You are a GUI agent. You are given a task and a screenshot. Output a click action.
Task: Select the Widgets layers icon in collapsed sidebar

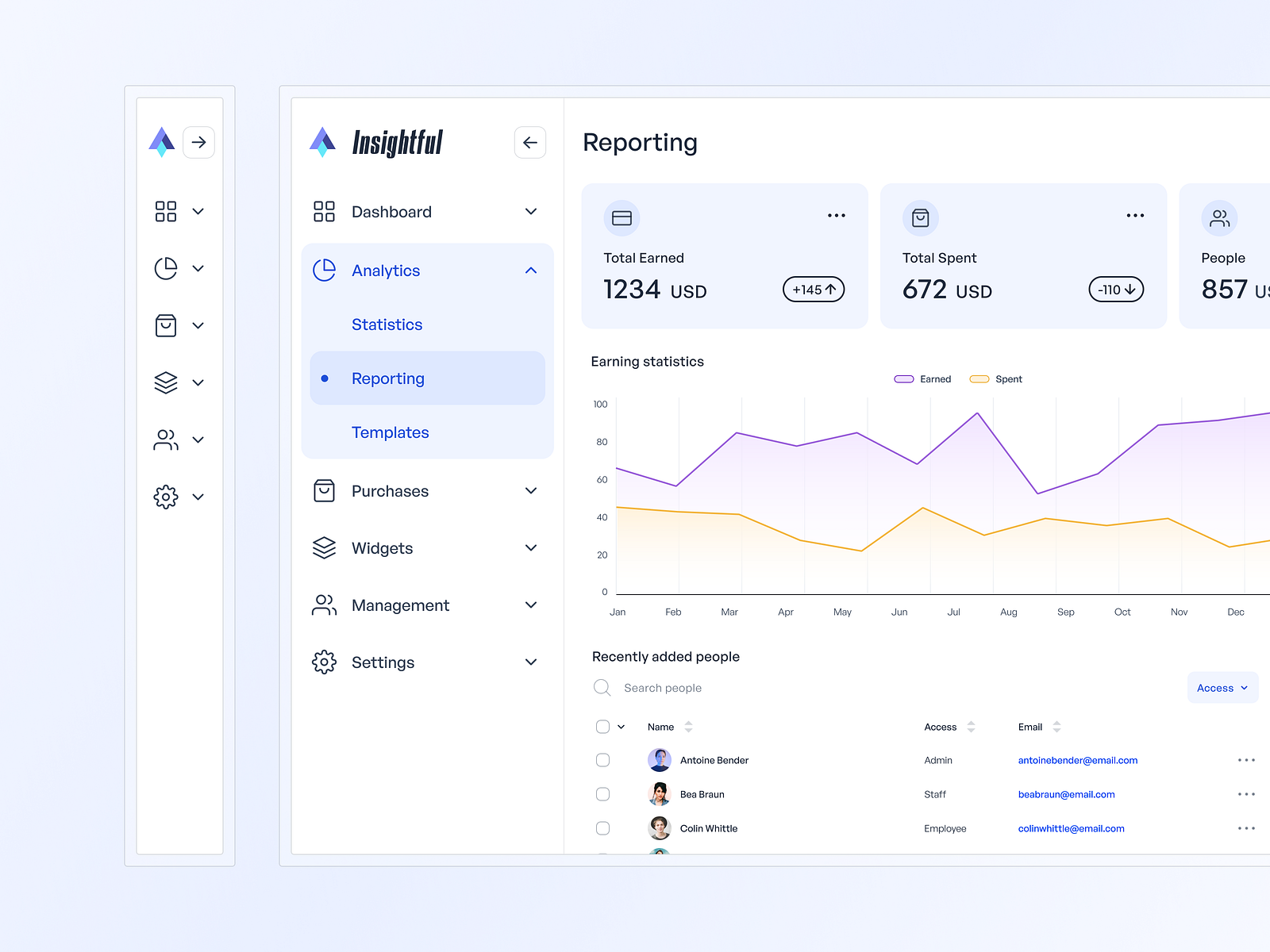pos(165,382)
